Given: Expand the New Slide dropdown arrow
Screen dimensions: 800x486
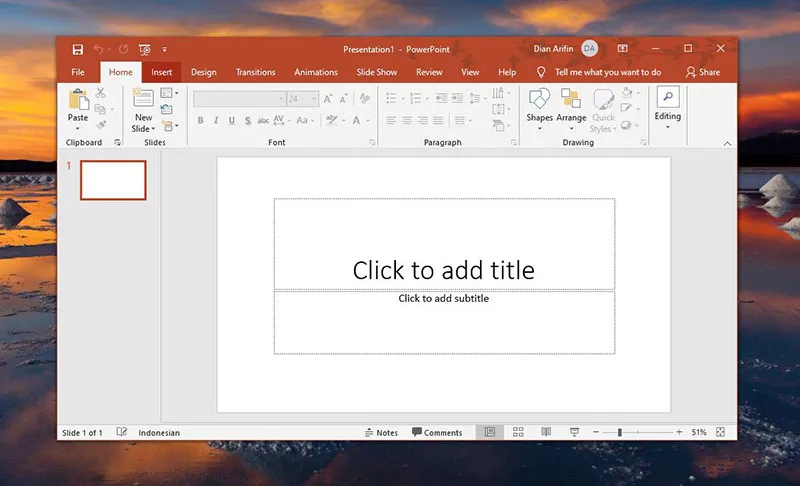Looking at the screenshot, I should [x=143, y=129].
